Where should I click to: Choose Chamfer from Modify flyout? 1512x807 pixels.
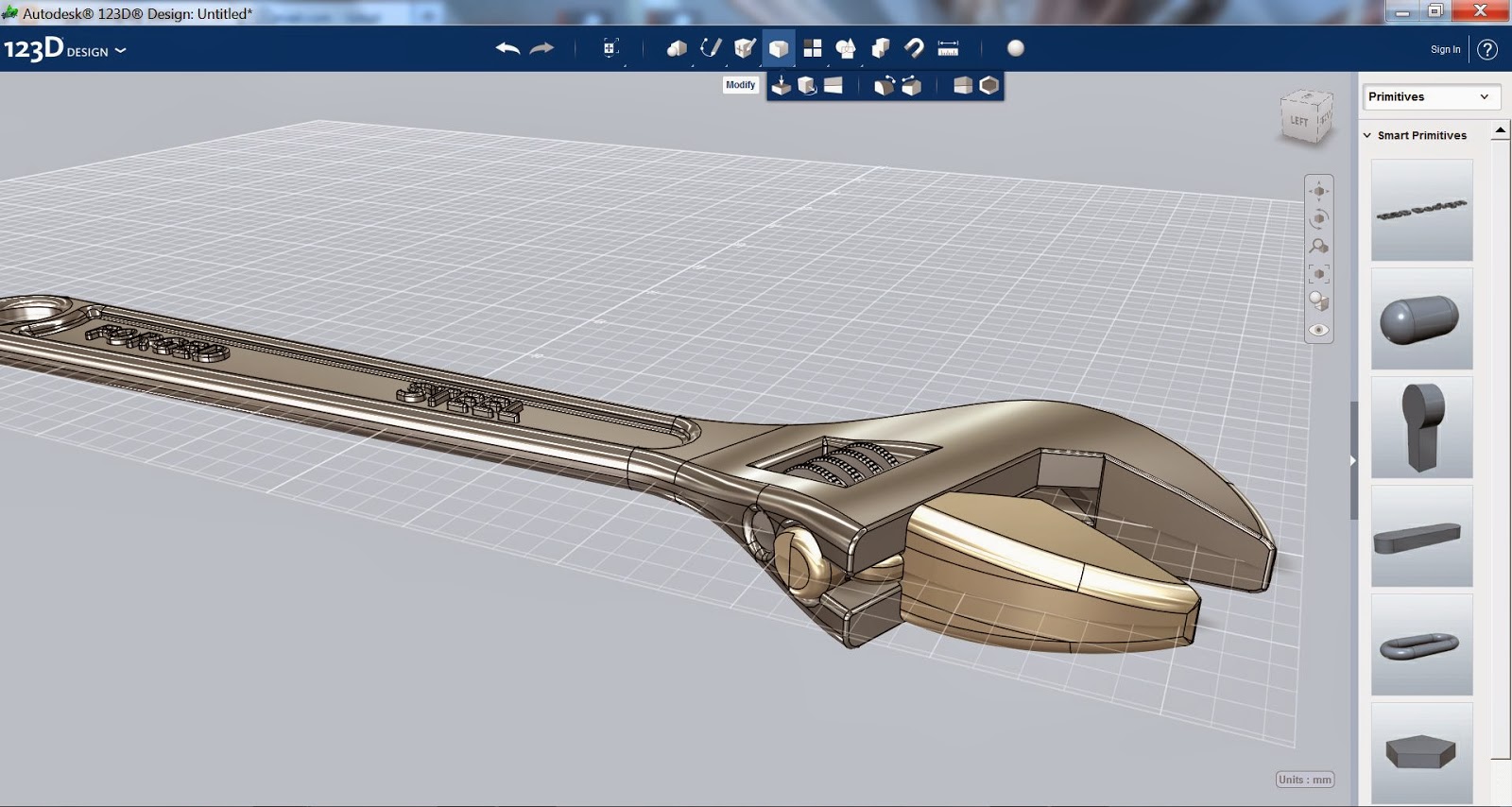[911, 86]
